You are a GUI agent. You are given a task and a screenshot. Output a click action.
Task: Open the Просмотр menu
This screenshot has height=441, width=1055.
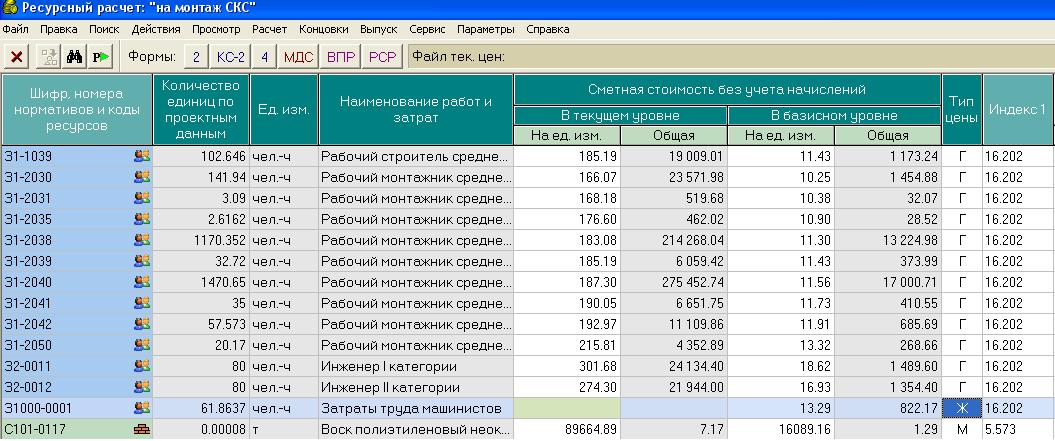(216, 30)
